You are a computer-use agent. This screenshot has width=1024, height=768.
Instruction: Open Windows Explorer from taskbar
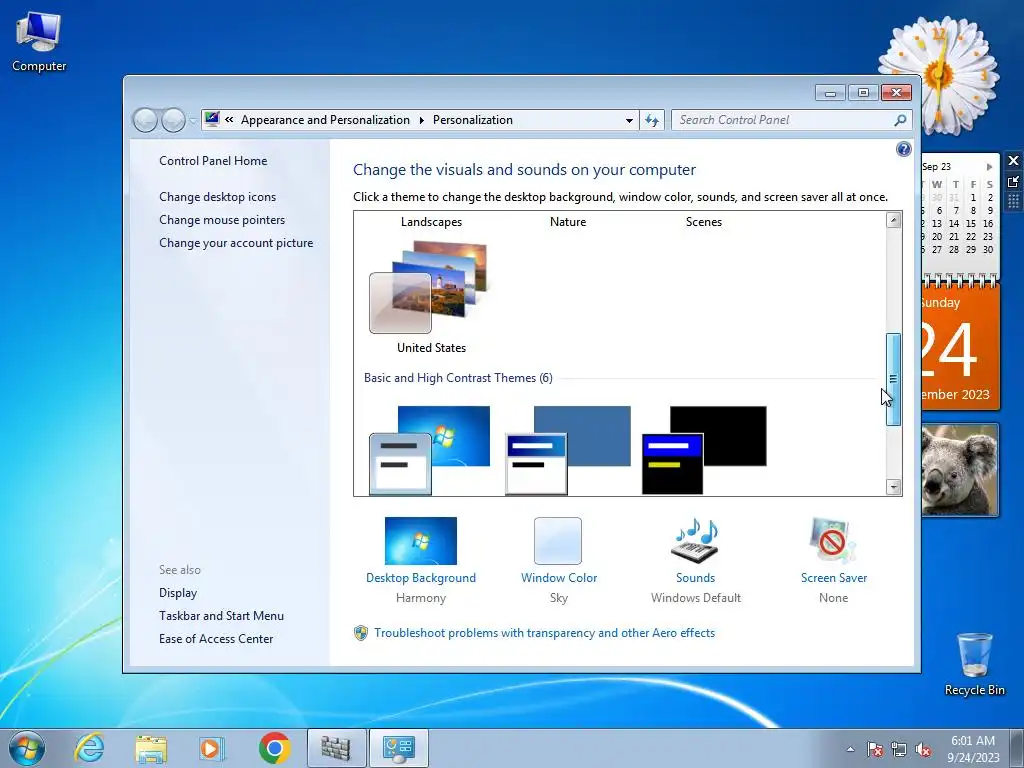(151, 748)
